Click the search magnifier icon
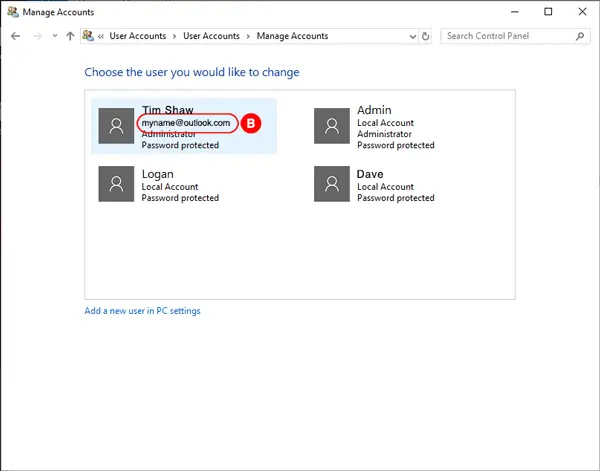The width and height of the screenshot is (600, 471). [580, 36]
